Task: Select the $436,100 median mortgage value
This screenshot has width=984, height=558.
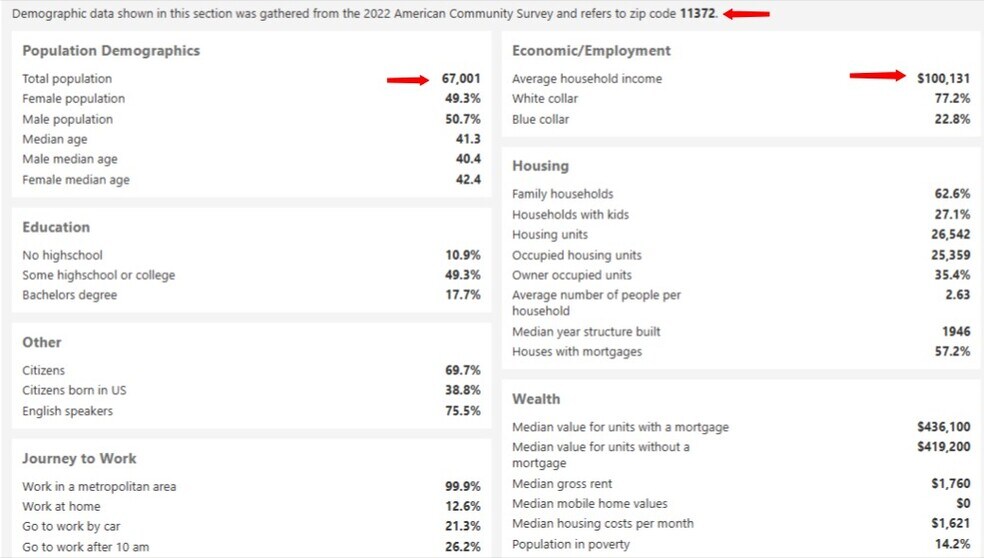Action: pos(943,427)
